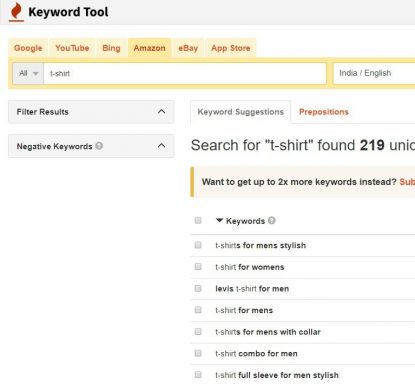Click the Keyword Tool title text
Viewport: 415px width, 385px height.
(x=68, y=12)
